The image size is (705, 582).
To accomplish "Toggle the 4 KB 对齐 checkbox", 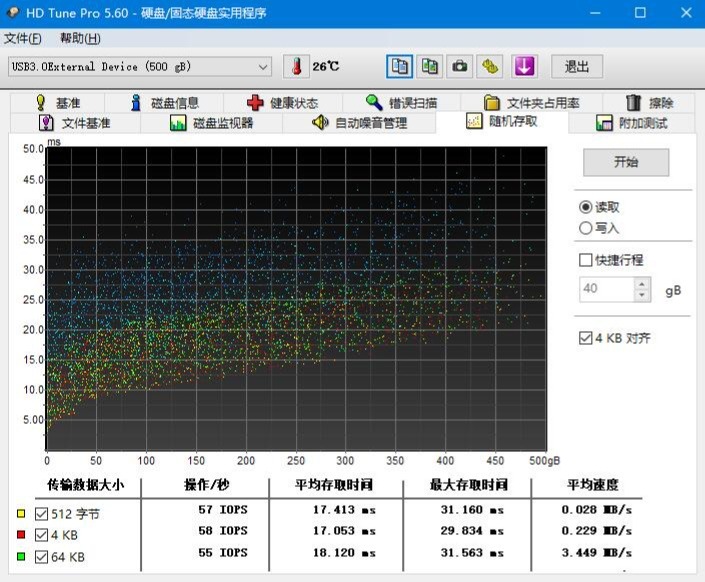I will click(x=586, y=338).
